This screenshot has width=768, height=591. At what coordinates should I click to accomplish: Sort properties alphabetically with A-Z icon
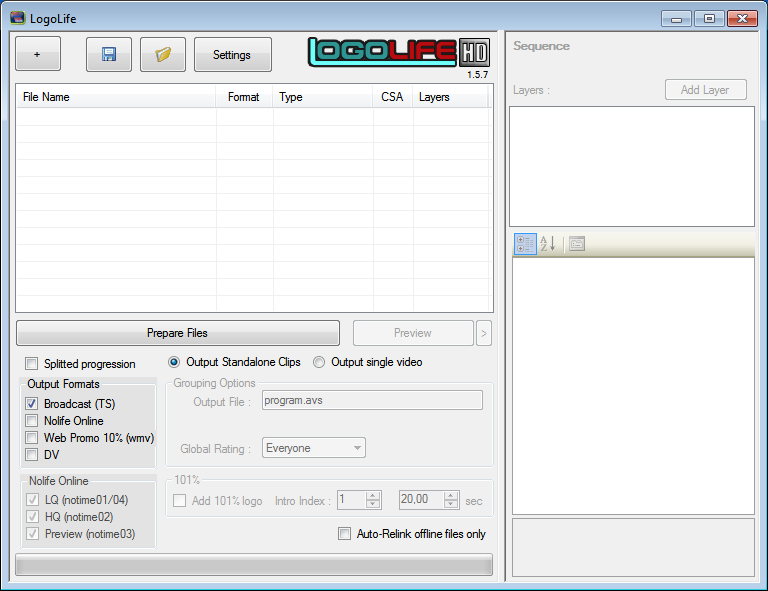pos(547,244)
